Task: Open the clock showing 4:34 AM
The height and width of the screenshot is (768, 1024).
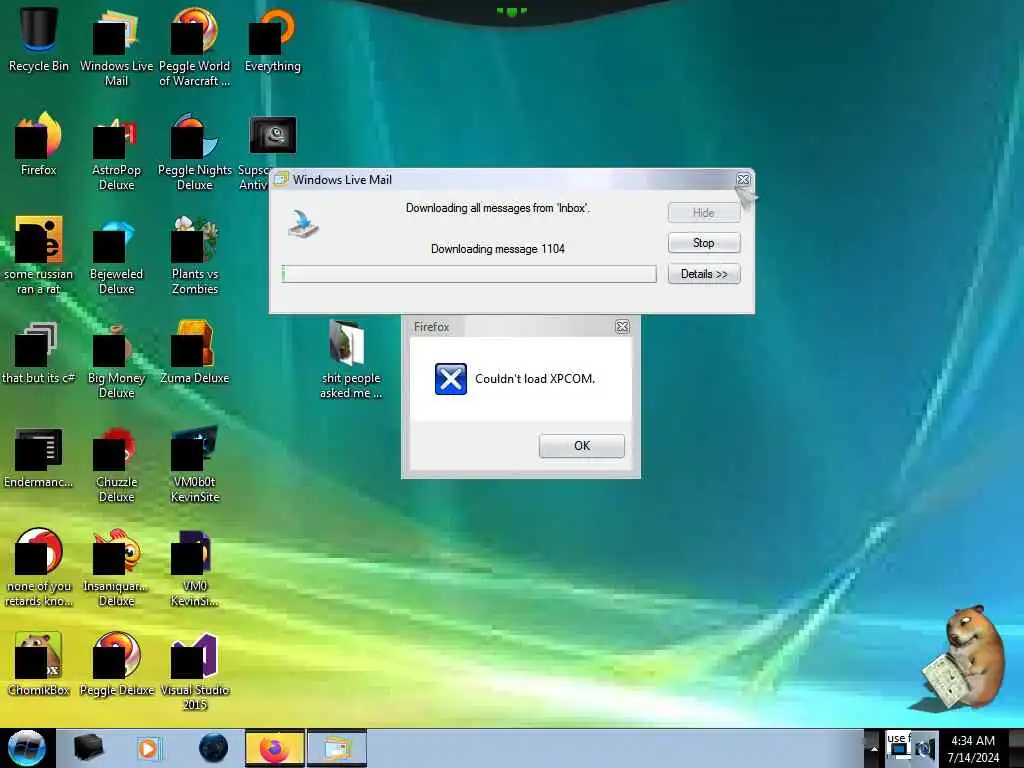Action: pos(973,748)
